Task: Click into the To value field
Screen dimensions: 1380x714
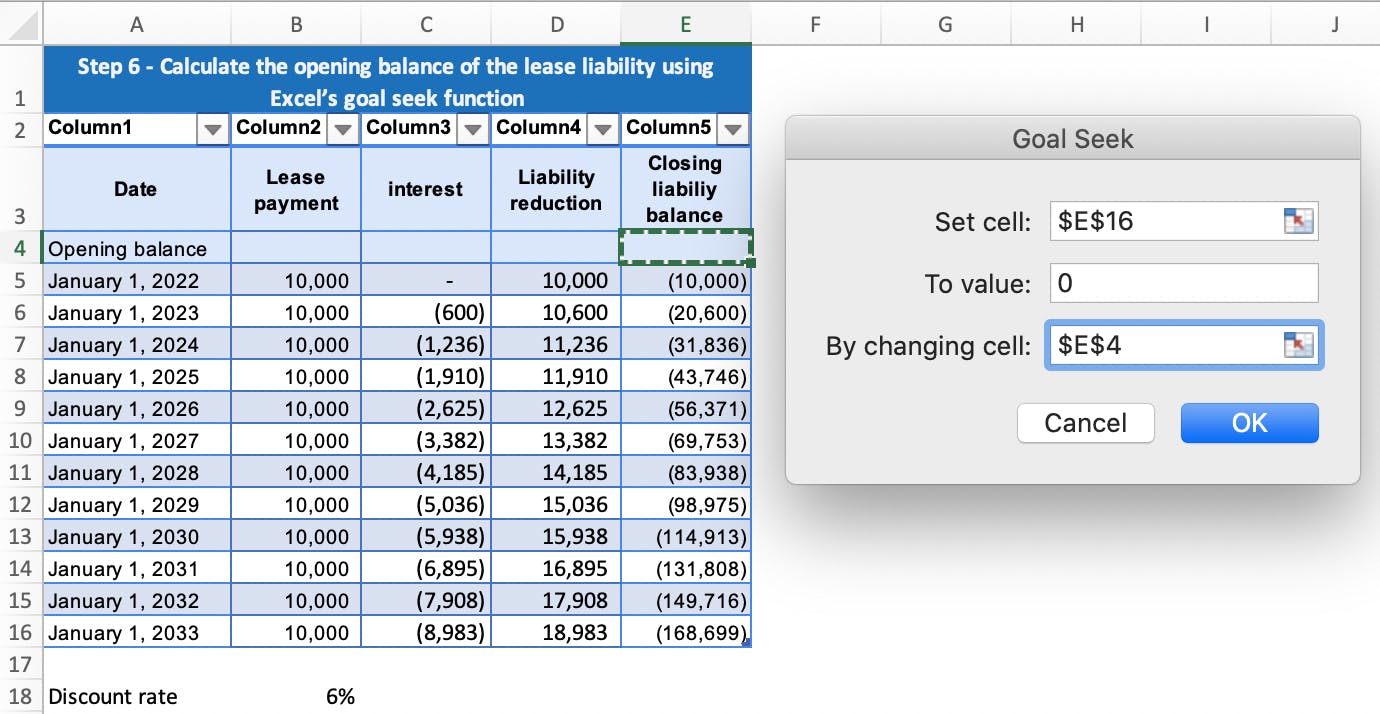Action: [1185, 283]
